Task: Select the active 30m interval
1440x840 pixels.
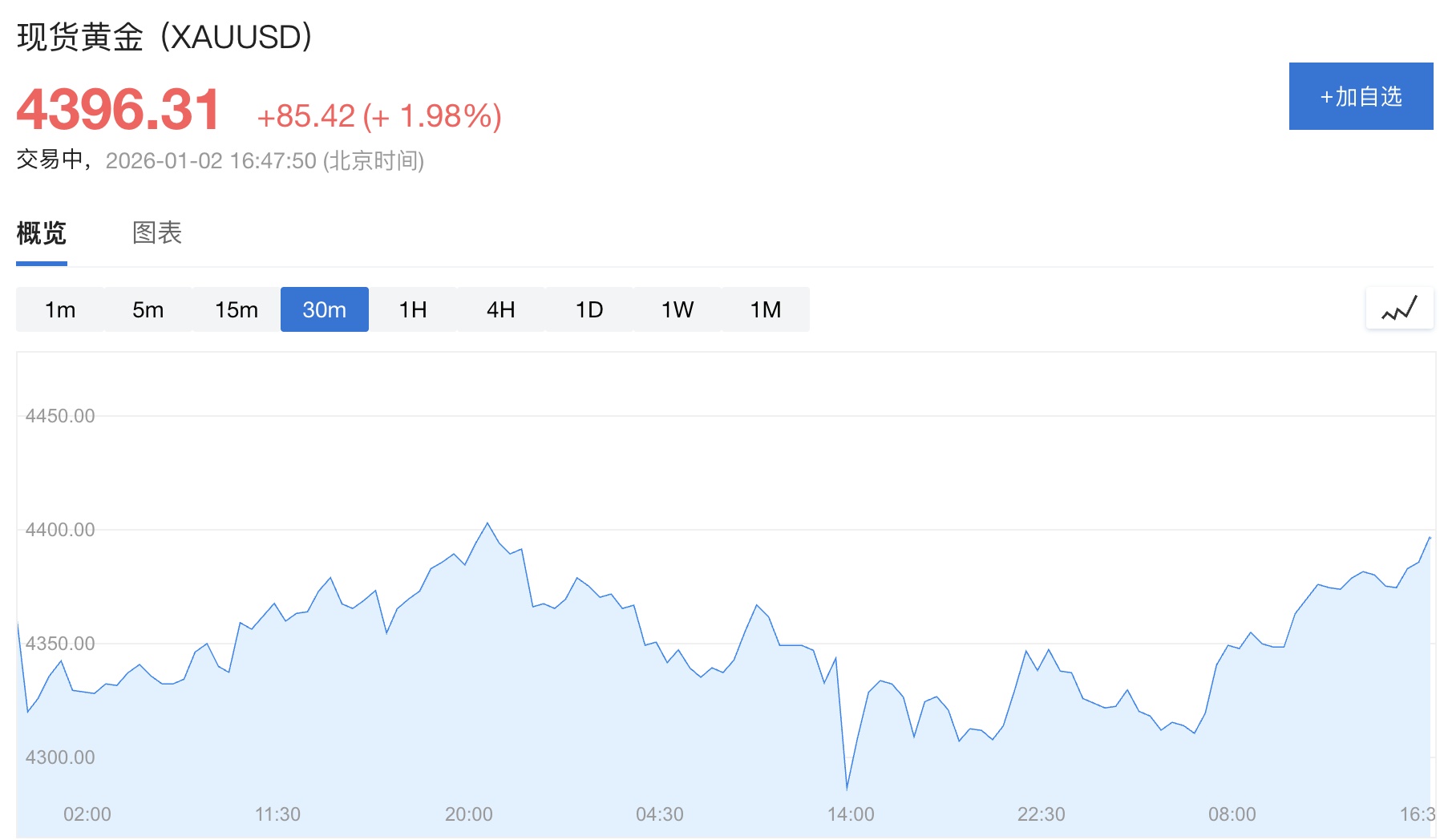Action: coord(325,309)
